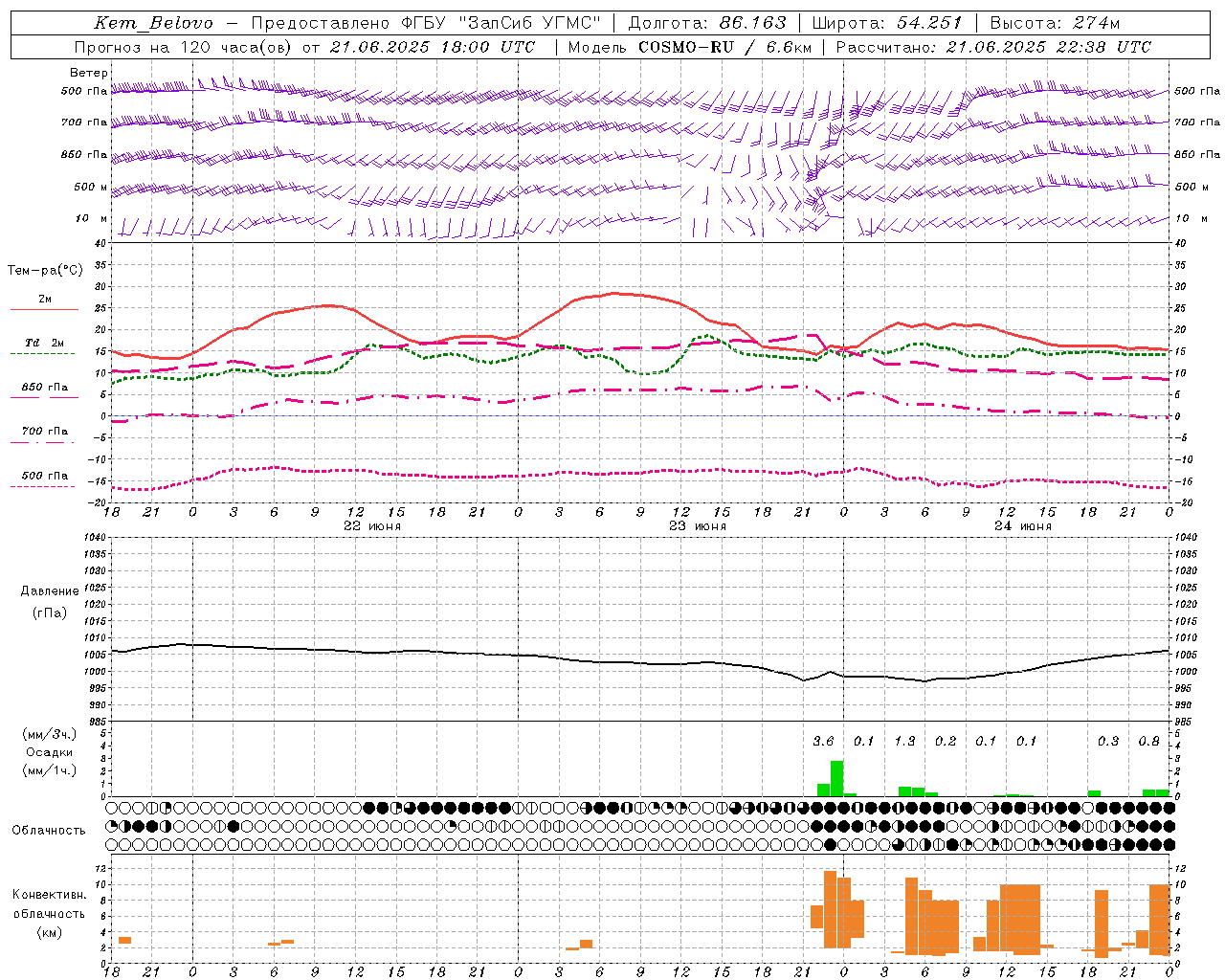Image resolution: width=1225 pixels, height=980 pixels.
Task: Click the station name "Kem_Belovo"
Action: (154, 23)
